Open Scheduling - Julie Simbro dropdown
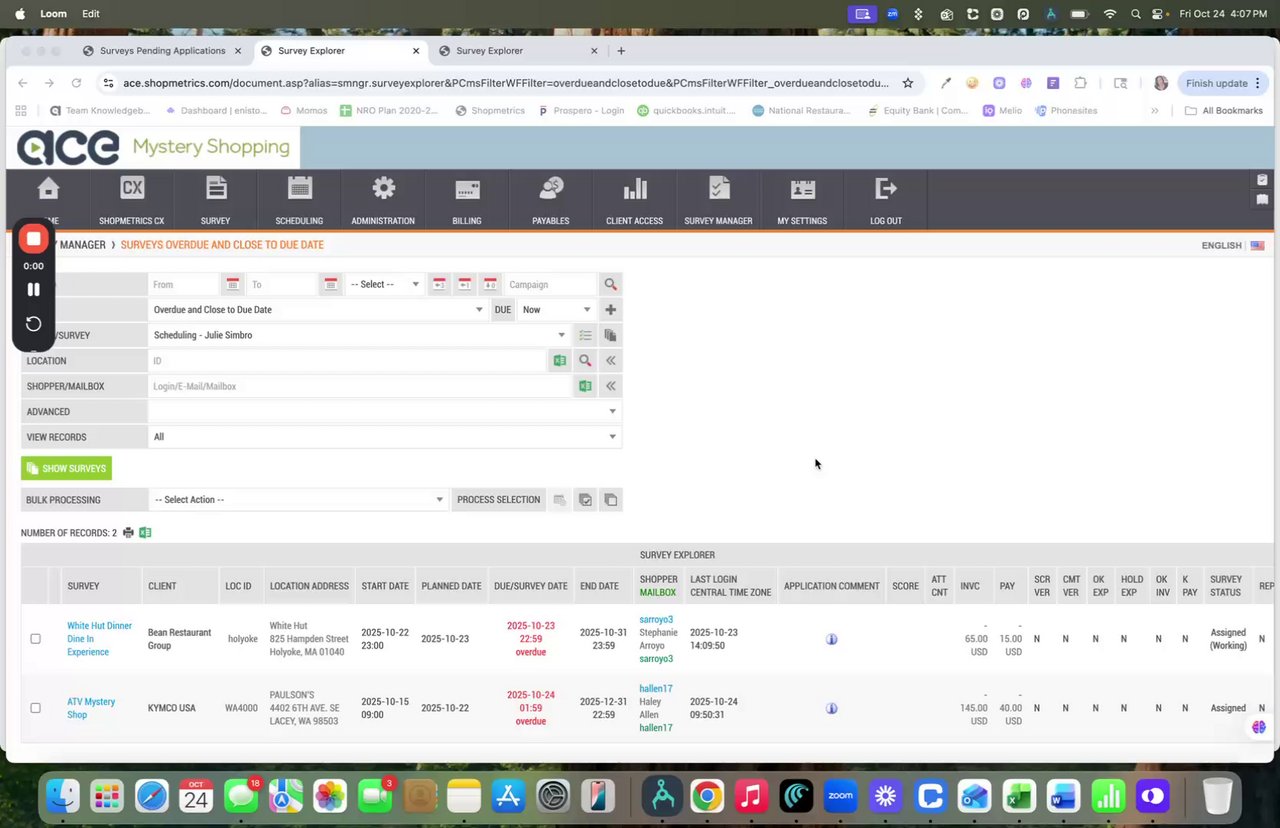The width and height of the screenshot is (1280, 828). pyautogui.click(x=359, y=335)
